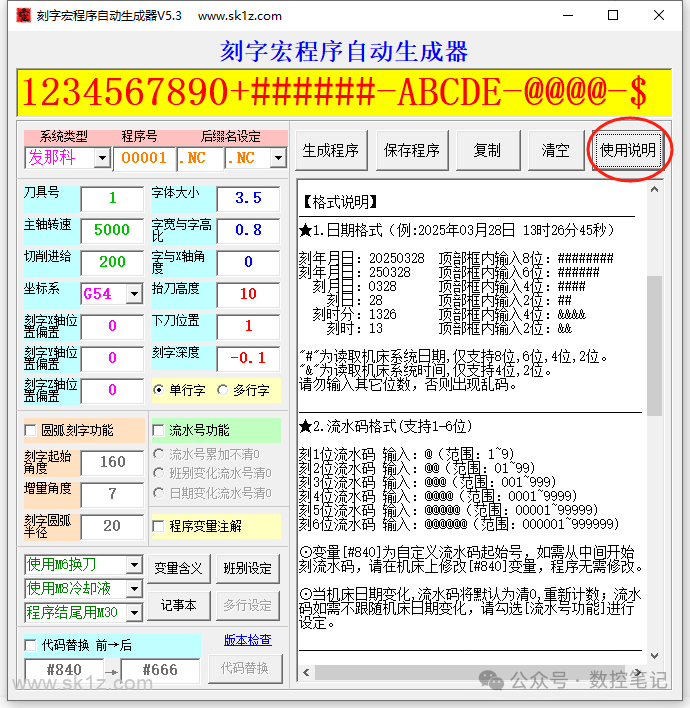Expand the 系统类型 发那科 dropdown

tap(103, 158)
